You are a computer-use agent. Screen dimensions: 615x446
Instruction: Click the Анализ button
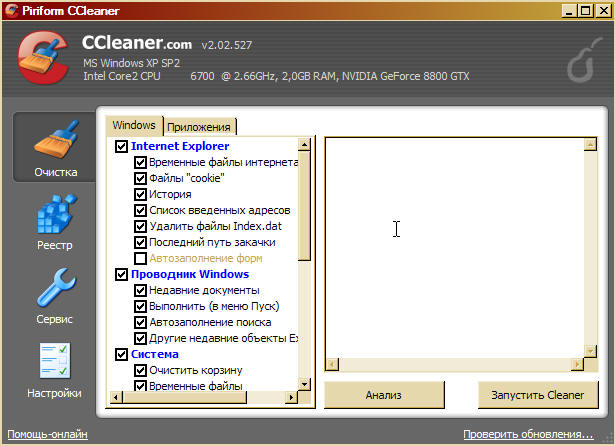(384, 395)
